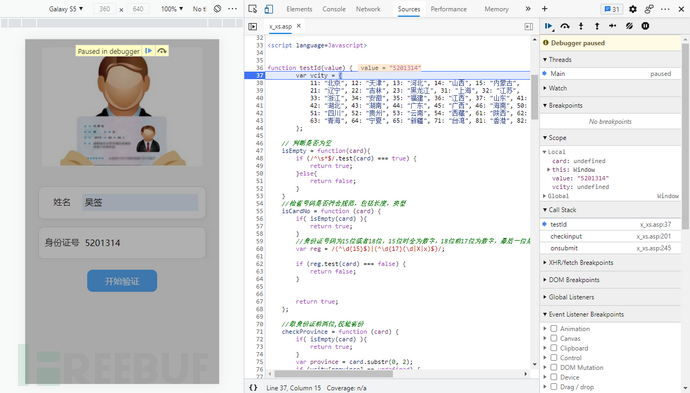Open DevTools settings gear
The width and height of the screenshot is (690, 393).
633,9
